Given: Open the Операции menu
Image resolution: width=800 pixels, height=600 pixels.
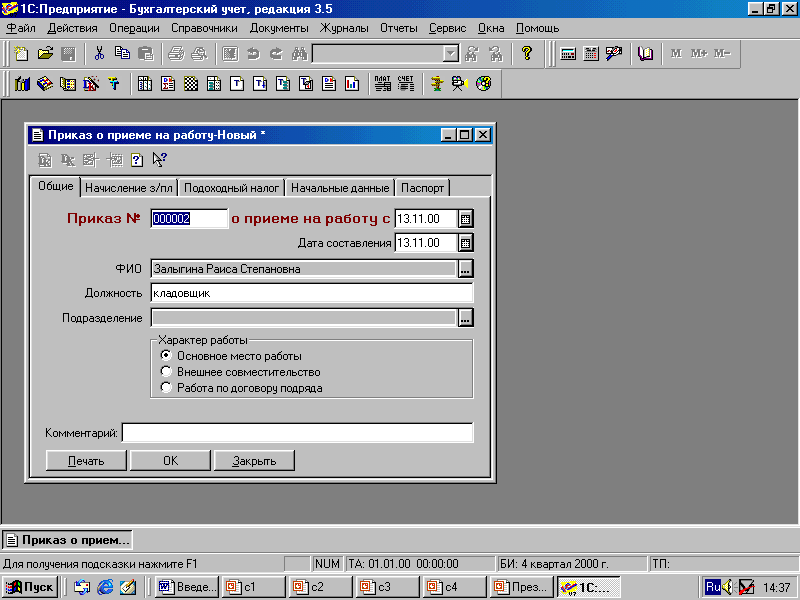Looking at the screenshot, I should click(134, 29).
